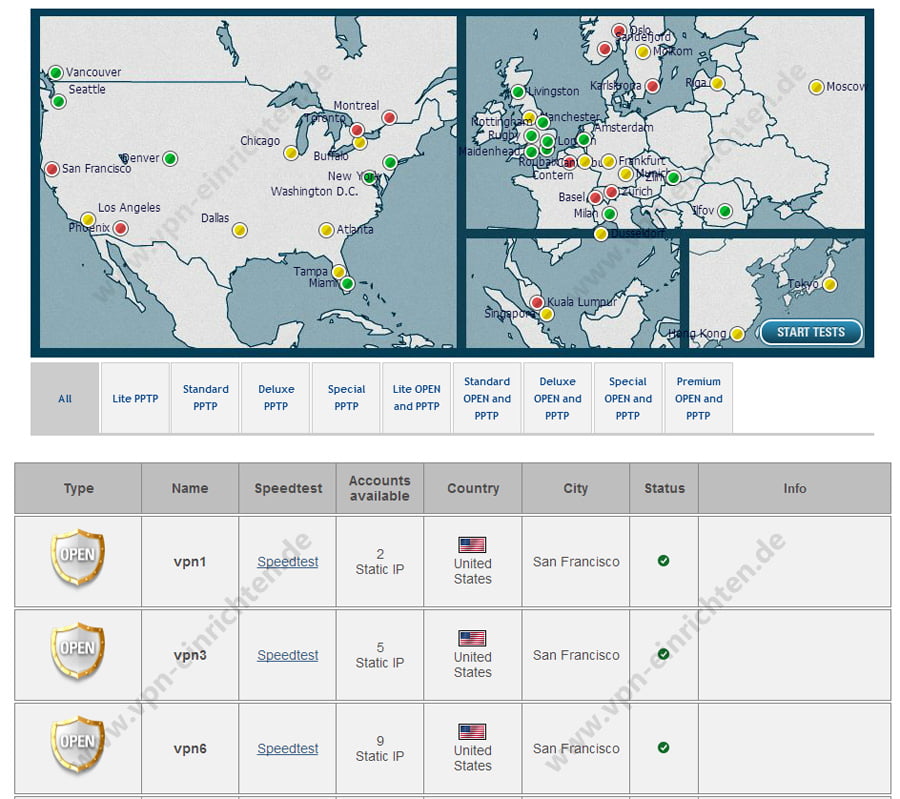Select the Dallas yellow map marker
The image size is (900, 799).
click(239, 230)
